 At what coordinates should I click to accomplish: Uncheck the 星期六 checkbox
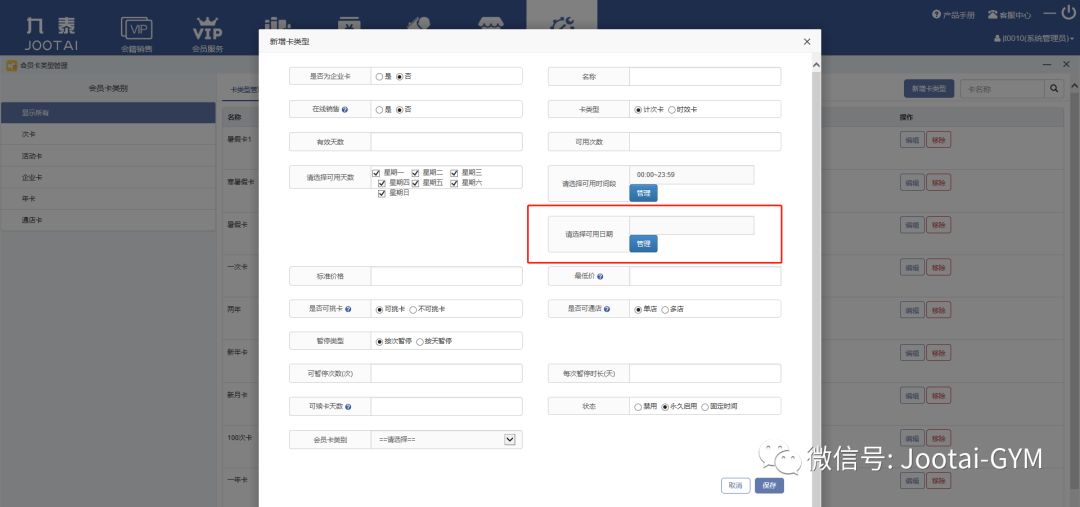coord(455,183)
